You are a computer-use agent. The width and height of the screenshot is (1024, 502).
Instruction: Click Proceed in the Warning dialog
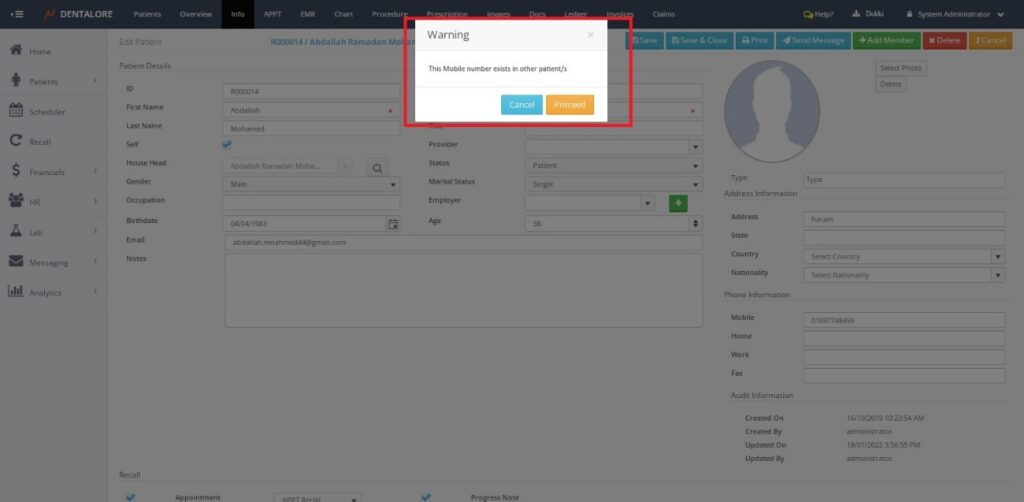point(569,105)
